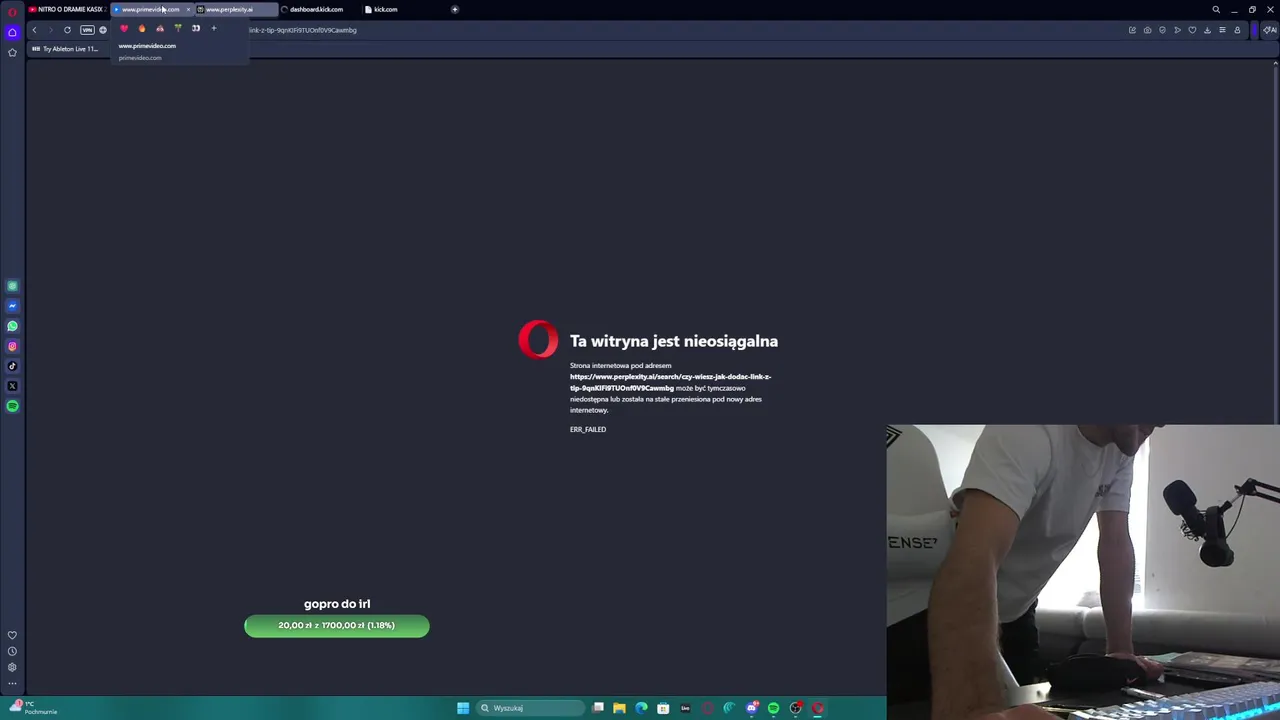This screenshot has height=720, width=1280.
Task: Open File Explorer from taskbar
Action: (x=619, y=708)
